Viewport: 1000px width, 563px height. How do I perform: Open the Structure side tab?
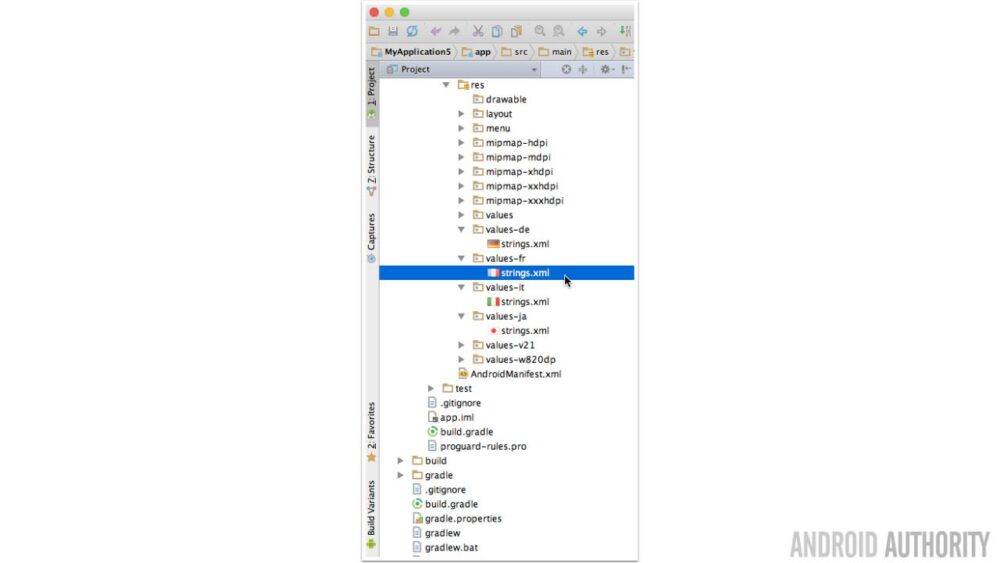pos(371,165)
